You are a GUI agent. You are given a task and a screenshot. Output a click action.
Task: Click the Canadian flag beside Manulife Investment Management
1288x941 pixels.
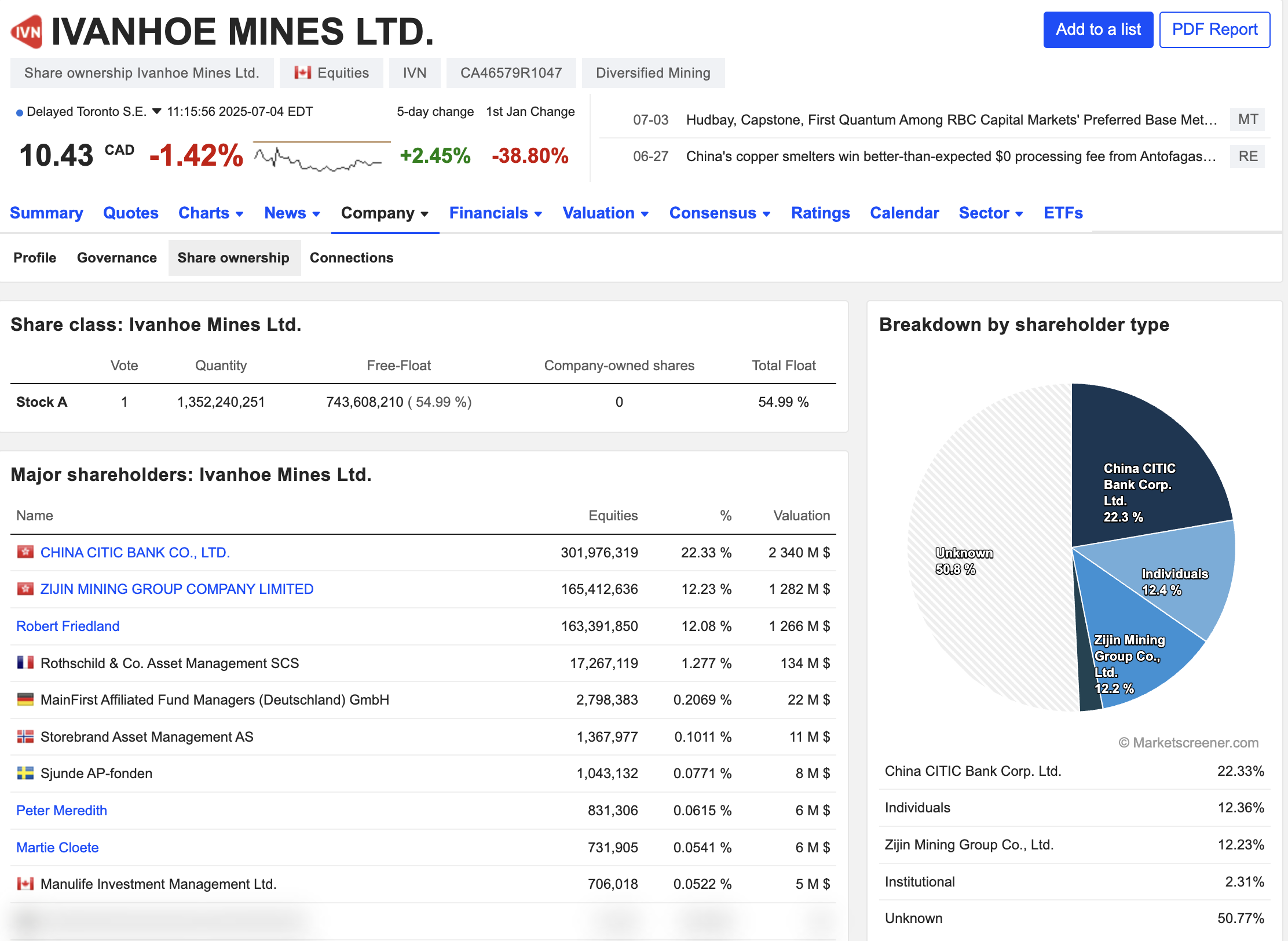[x=25, y=884]
